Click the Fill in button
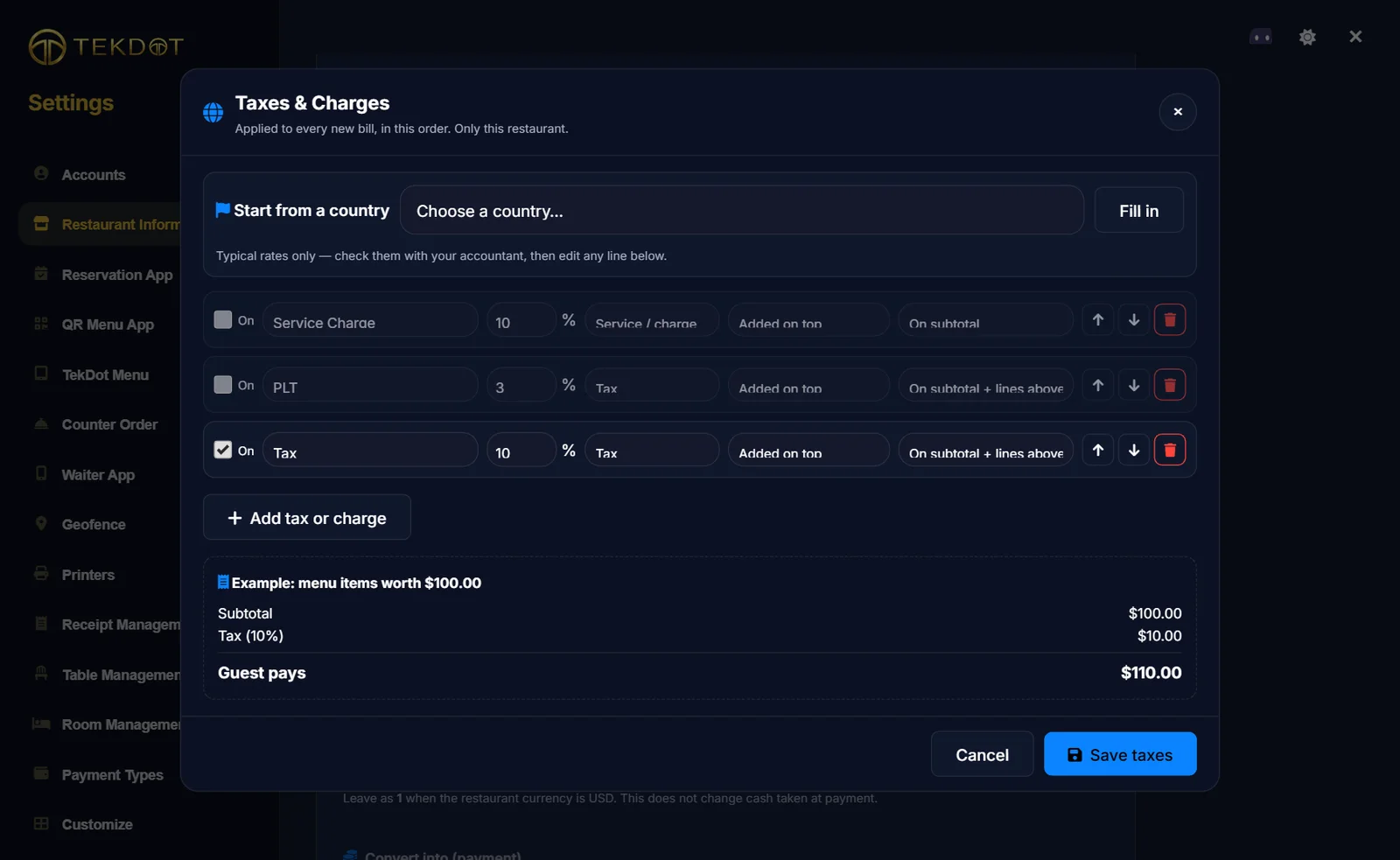Image resolution: width=1400 pixels, height=860 pixels. [x=1138, y=210]
